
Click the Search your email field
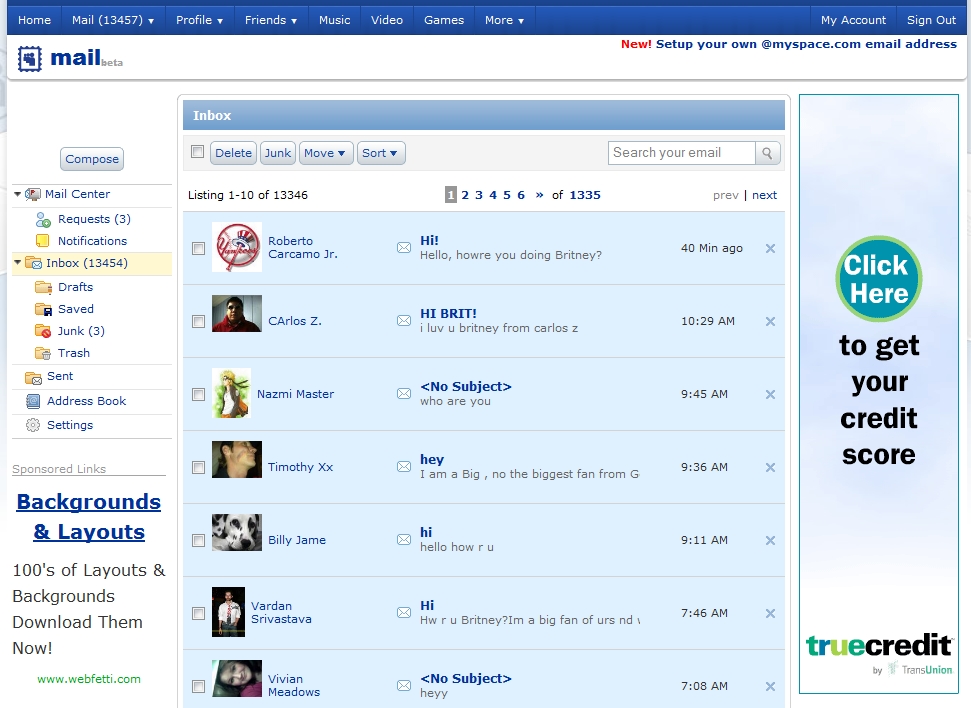(x=682, y=153)
